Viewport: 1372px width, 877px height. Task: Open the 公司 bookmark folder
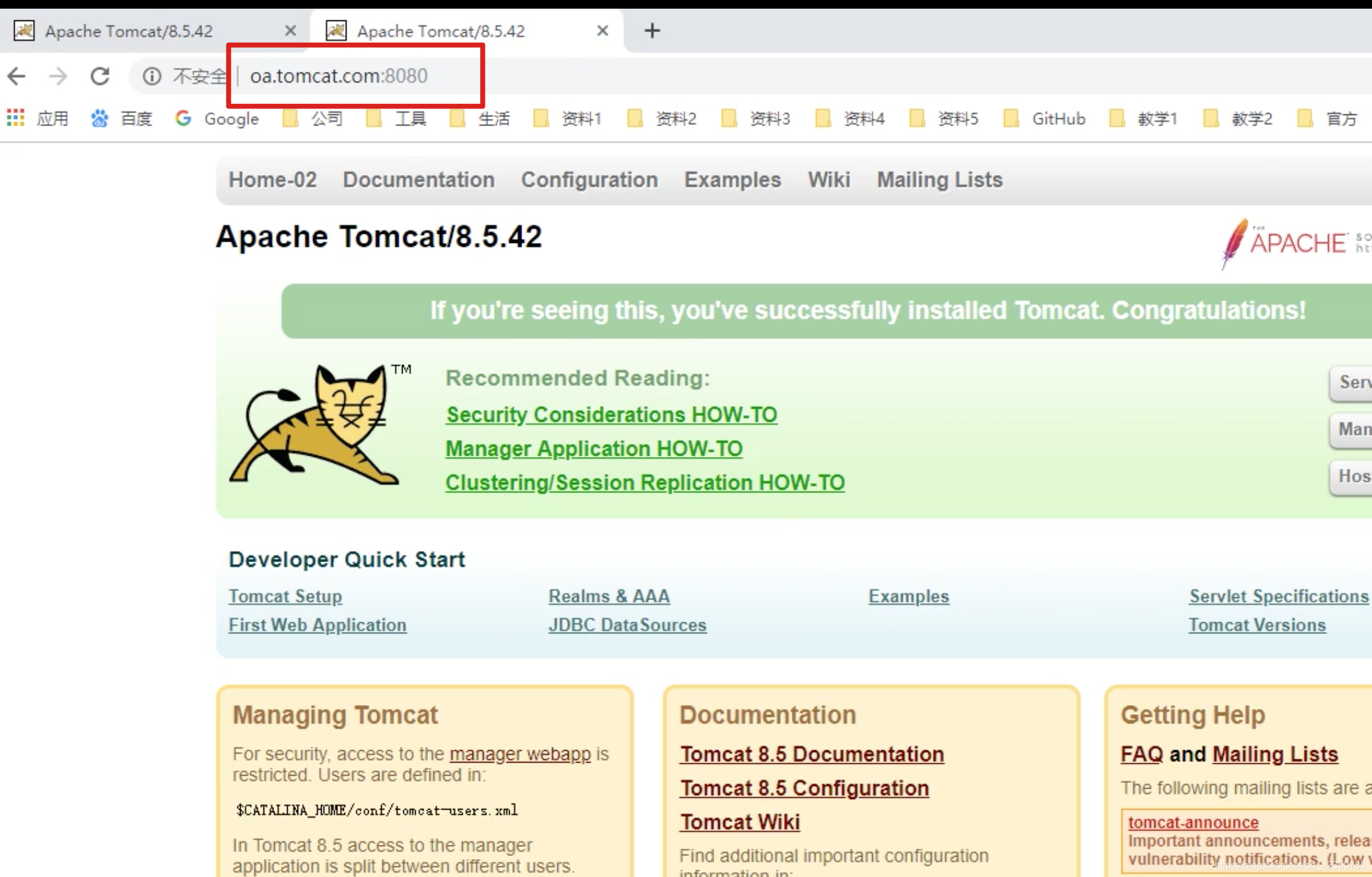312,118
